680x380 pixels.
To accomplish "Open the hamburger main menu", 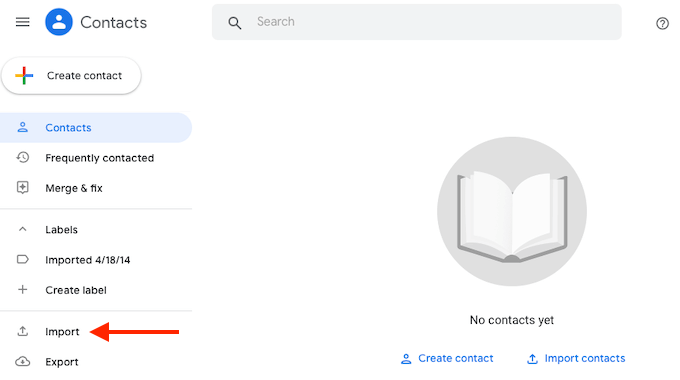I will tap(23, 22).
